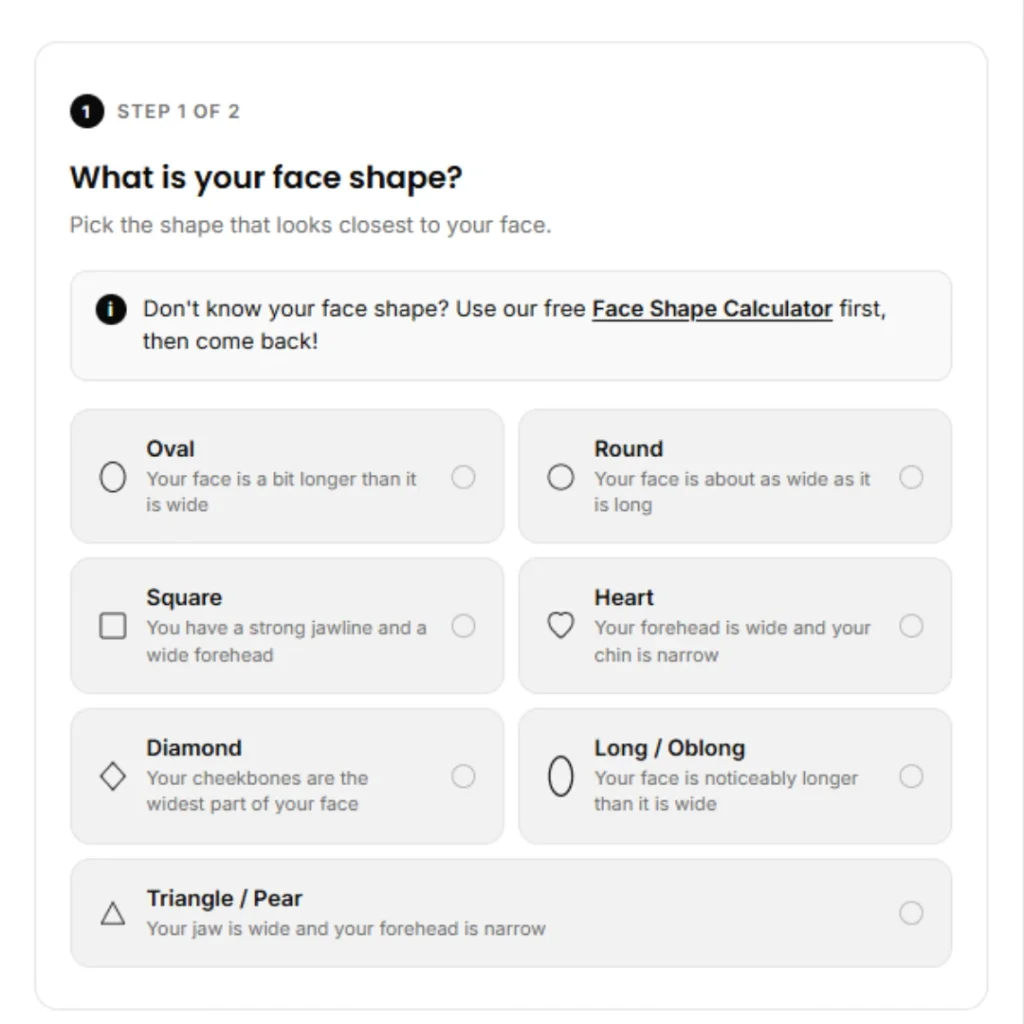The width and height of the screenshot is (1024, 1024).
Task: Select the Triangle / Pear radio button
Action: click(x=911, y=913)
